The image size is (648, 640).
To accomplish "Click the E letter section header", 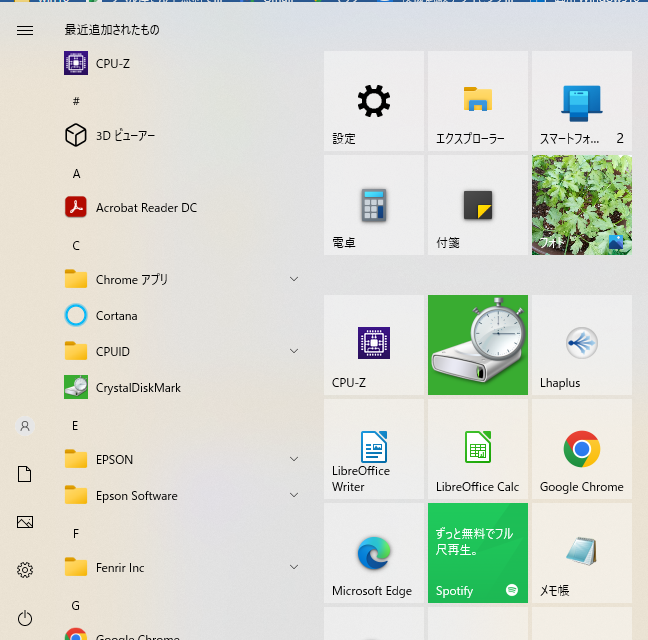I will (75, 426).
